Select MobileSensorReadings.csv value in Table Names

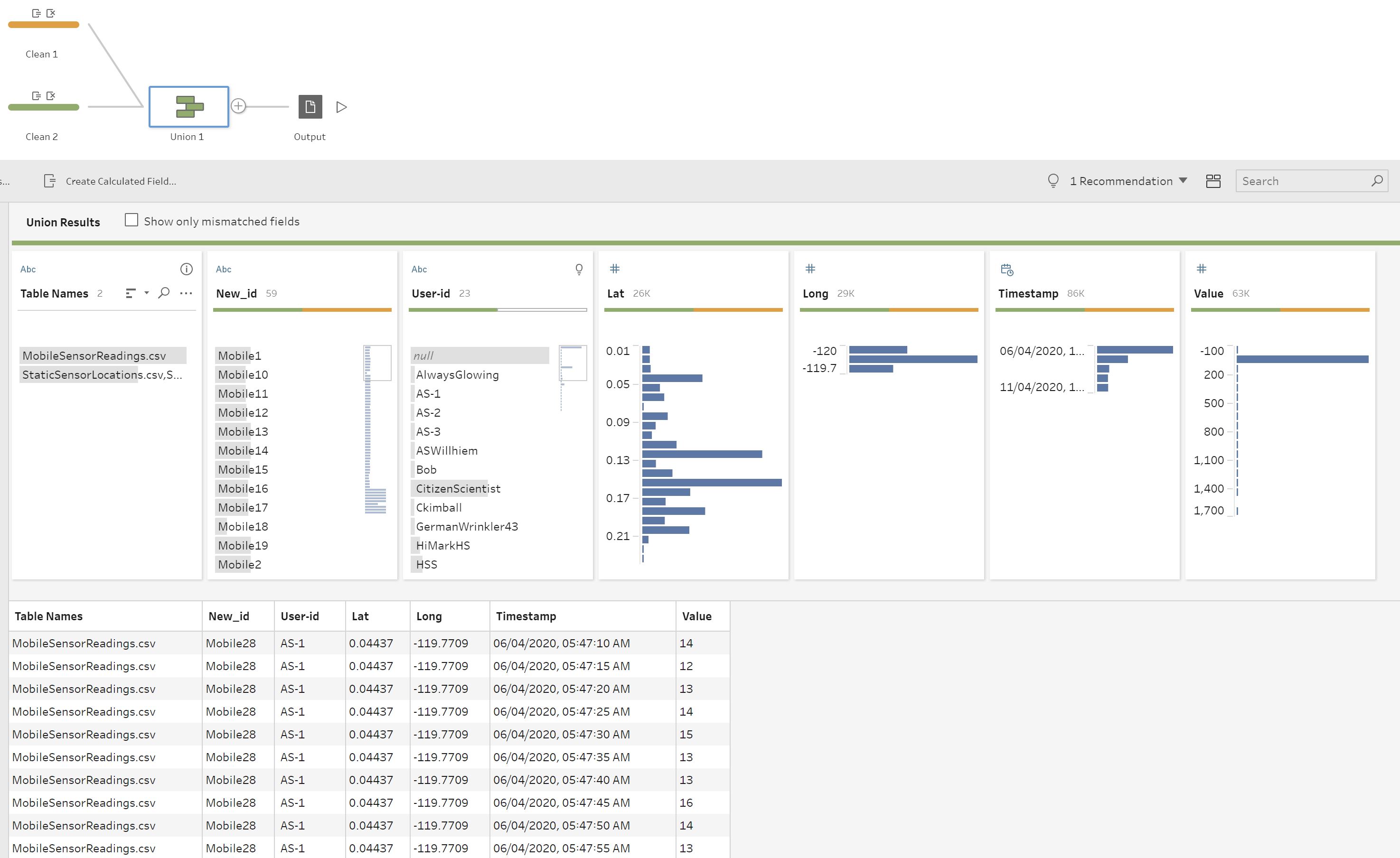(103, 355)
